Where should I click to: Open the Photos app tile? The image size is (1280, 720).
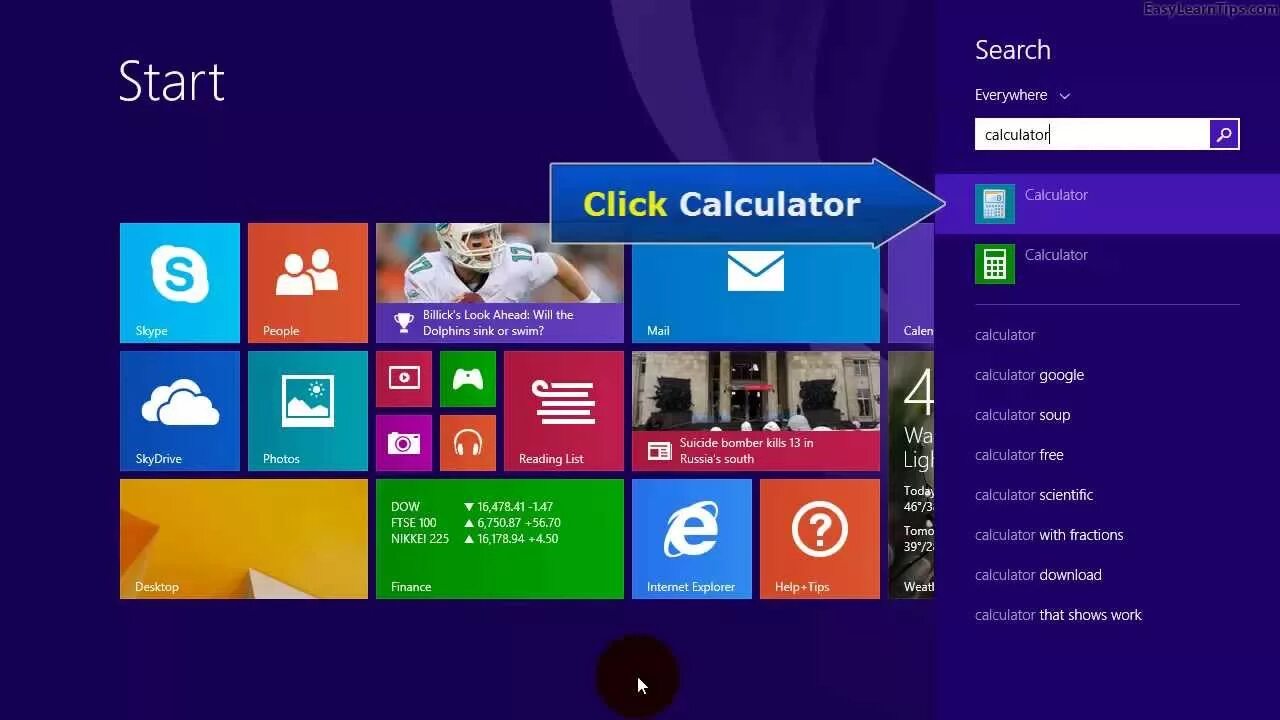tap(307, 410)
